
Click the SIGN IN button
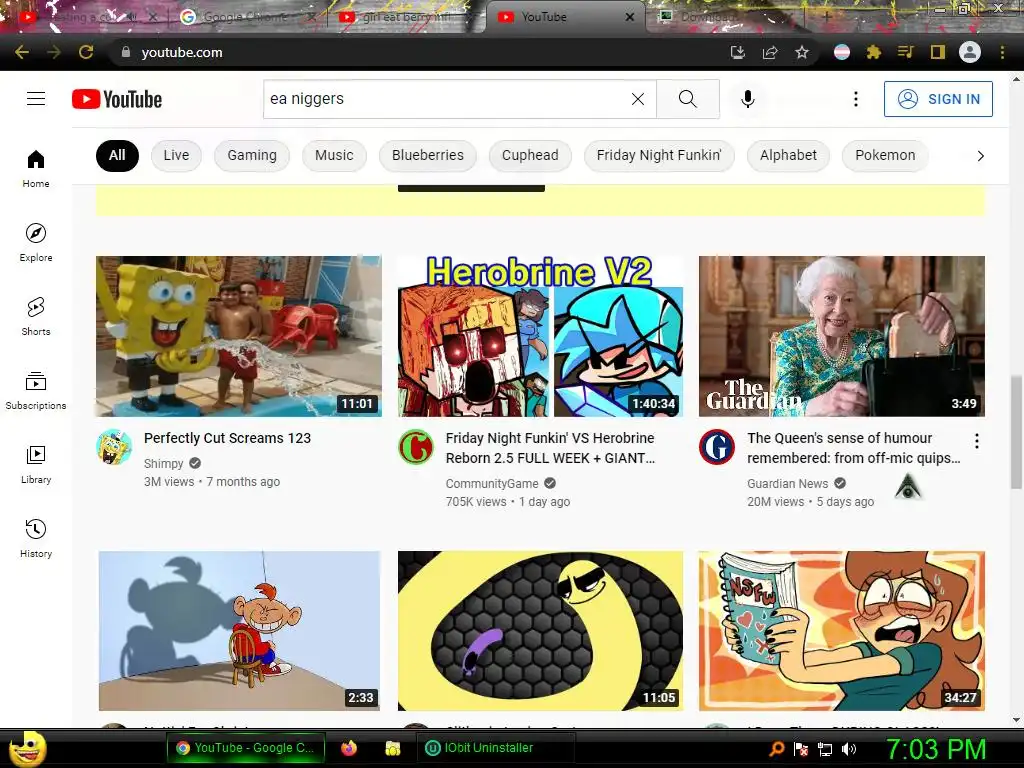938,99
